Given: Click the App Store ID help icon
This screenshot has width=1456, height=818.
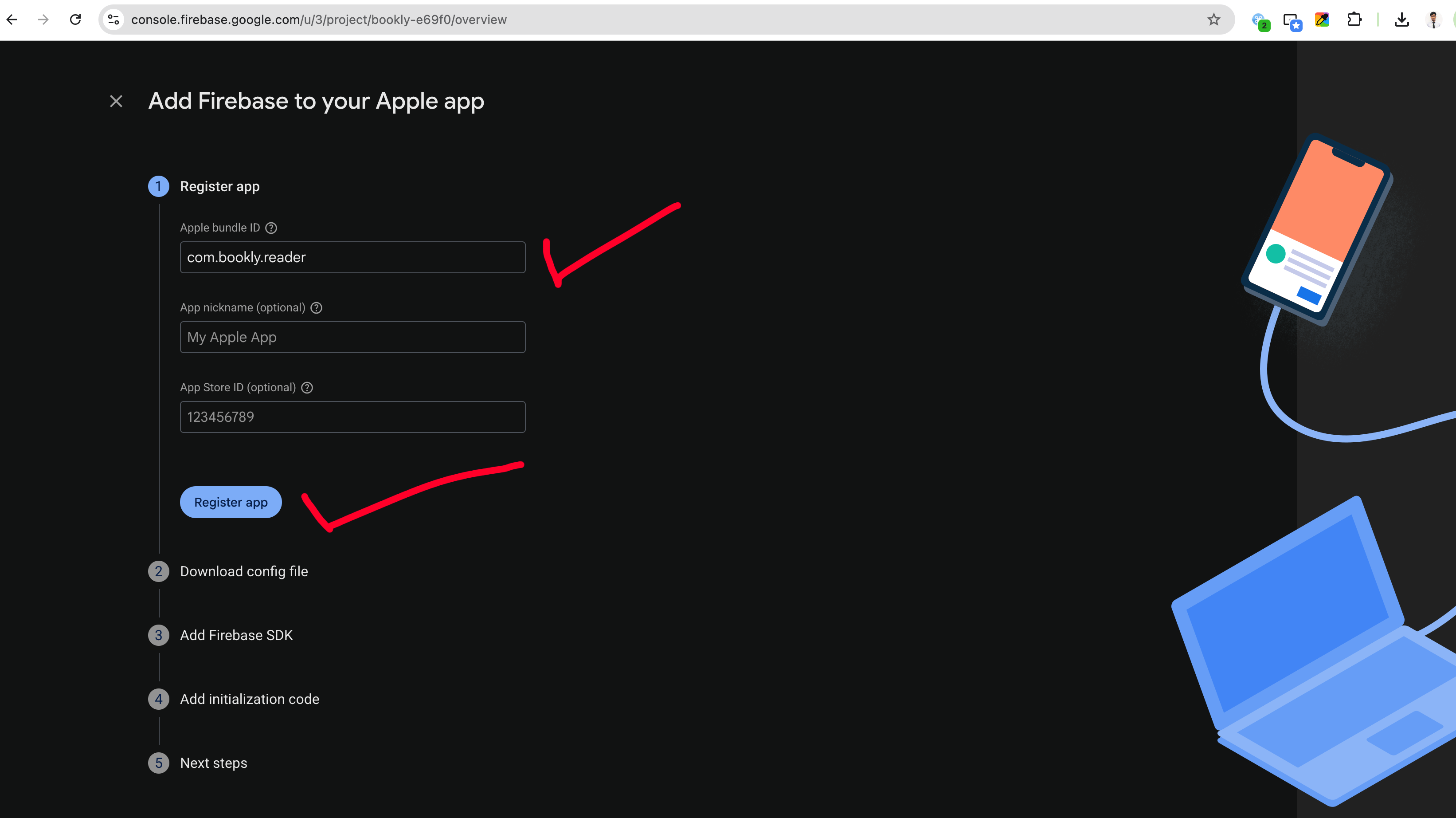Looking at the screenshot, I should pos(307,388).
